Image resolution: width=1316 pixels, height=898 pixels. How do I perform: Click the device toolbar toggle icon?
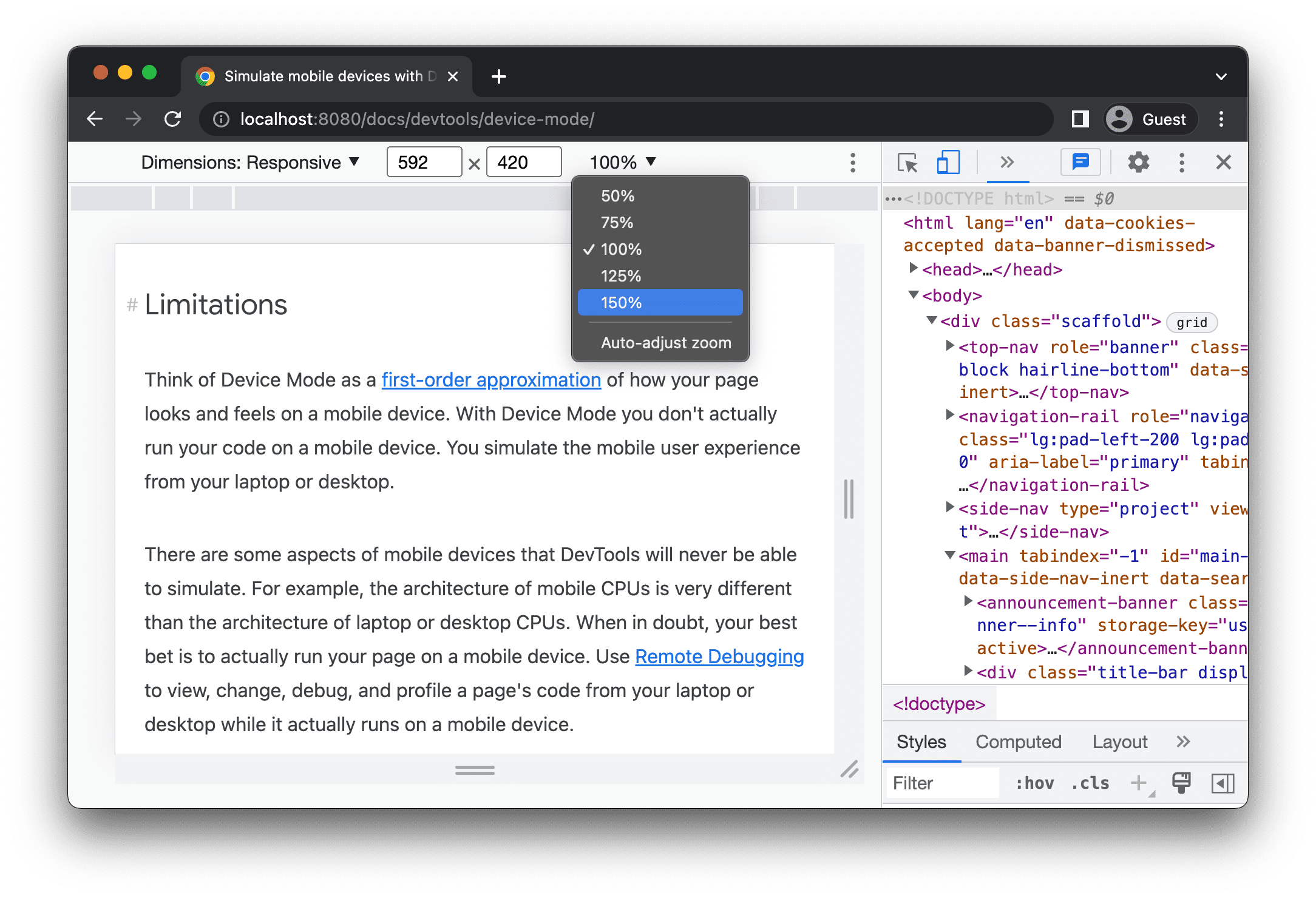(945, 163)
